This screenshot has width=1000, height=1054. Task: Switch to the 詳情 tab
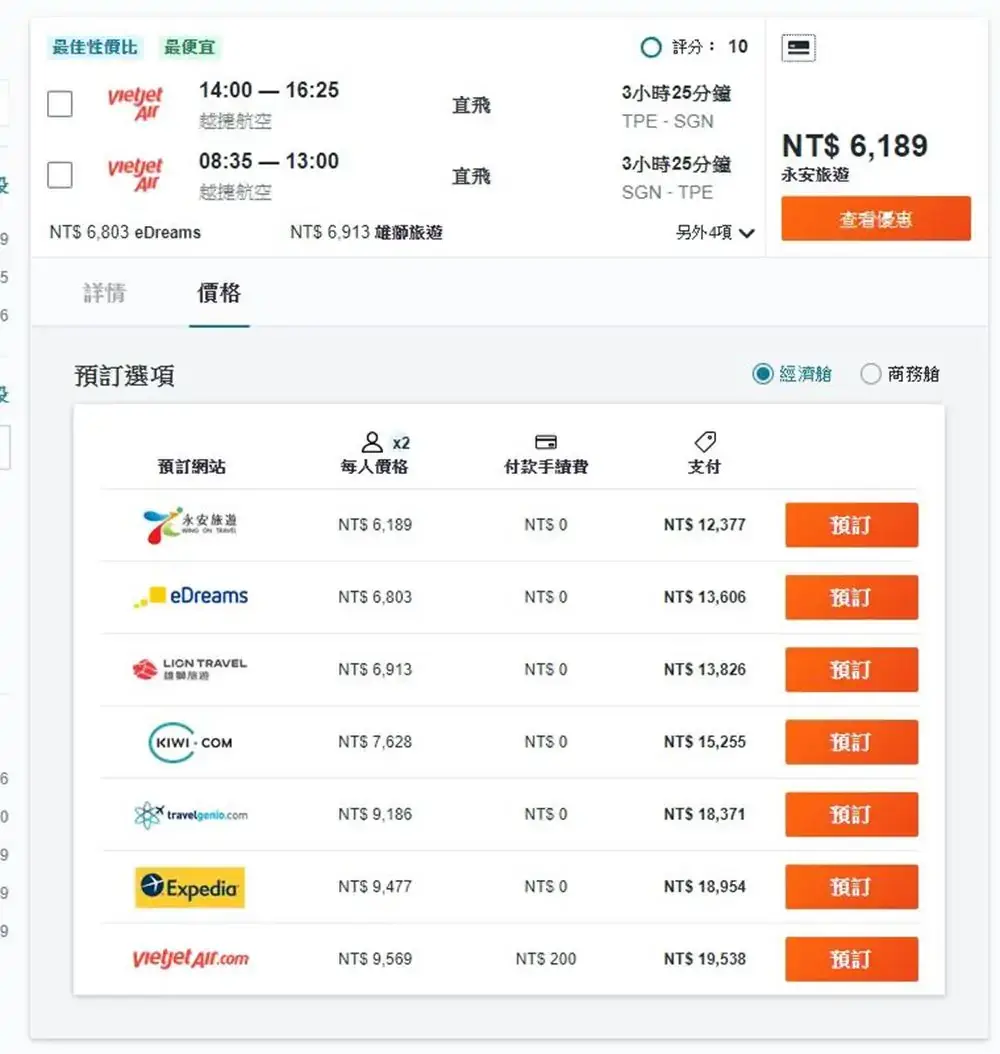105,290
